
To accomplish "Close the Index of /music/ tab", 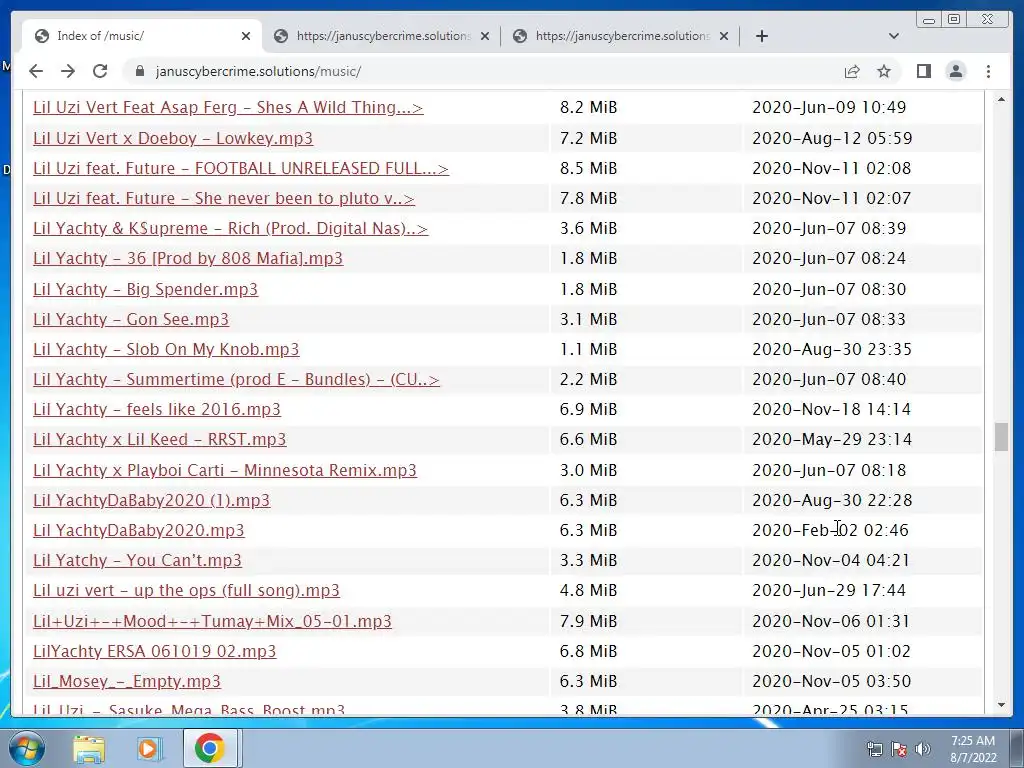I will [x=246, y=36].
